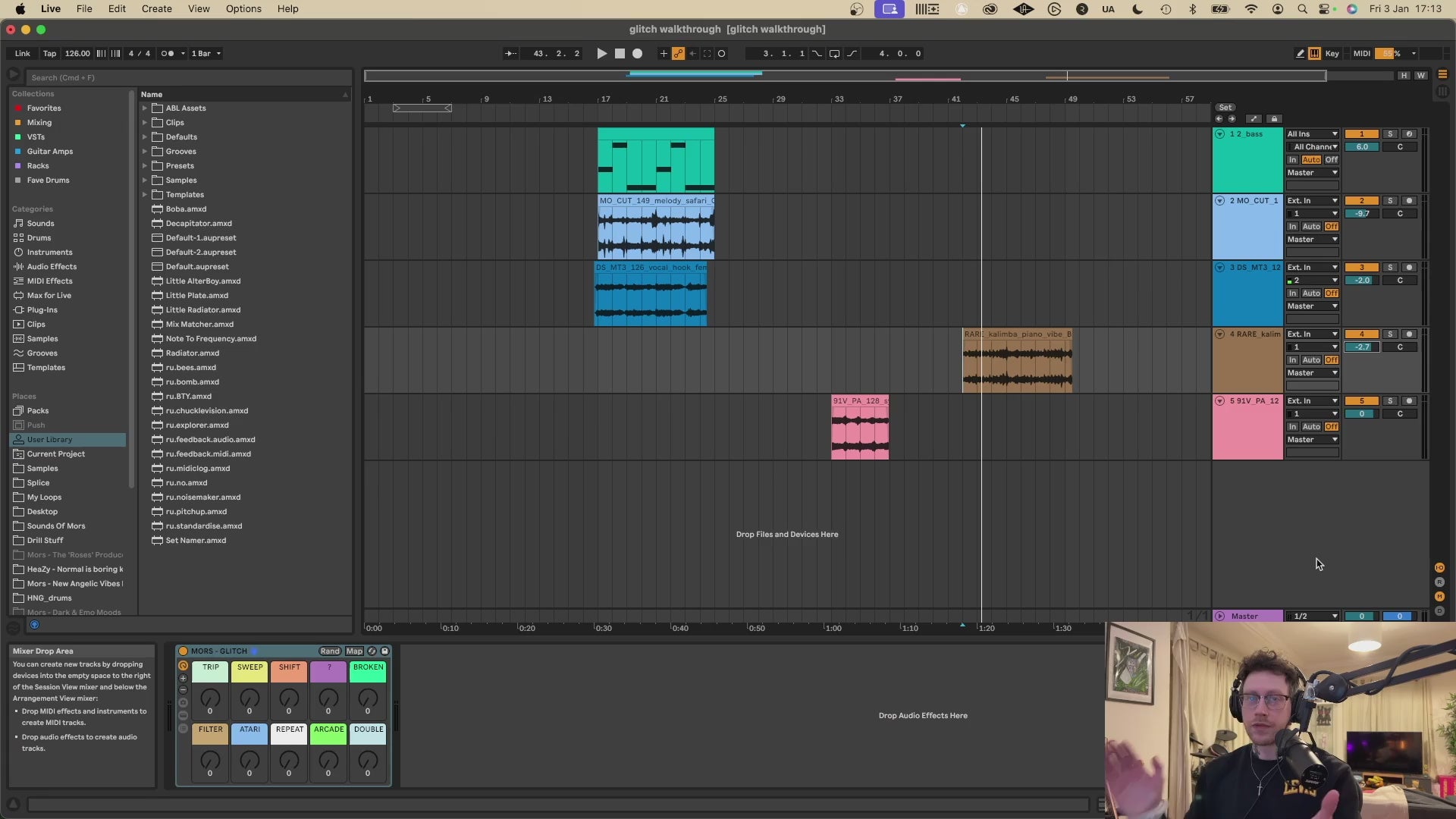Click the browser search field
The width and height of the screenshot is (1456, 819).
[190, 77]
